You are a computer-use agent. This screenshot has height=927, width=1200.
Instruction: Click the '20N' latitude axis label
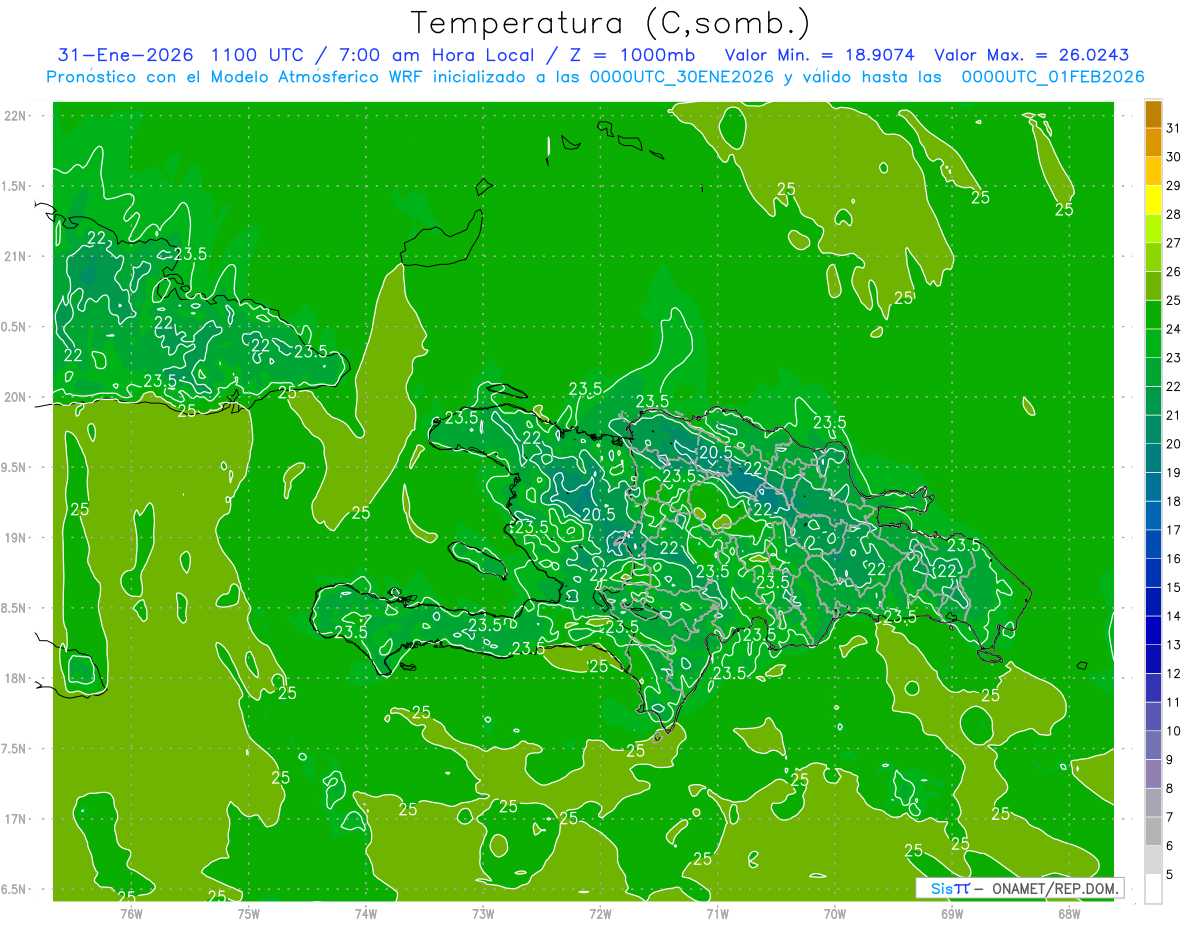(x=14, y=397)
